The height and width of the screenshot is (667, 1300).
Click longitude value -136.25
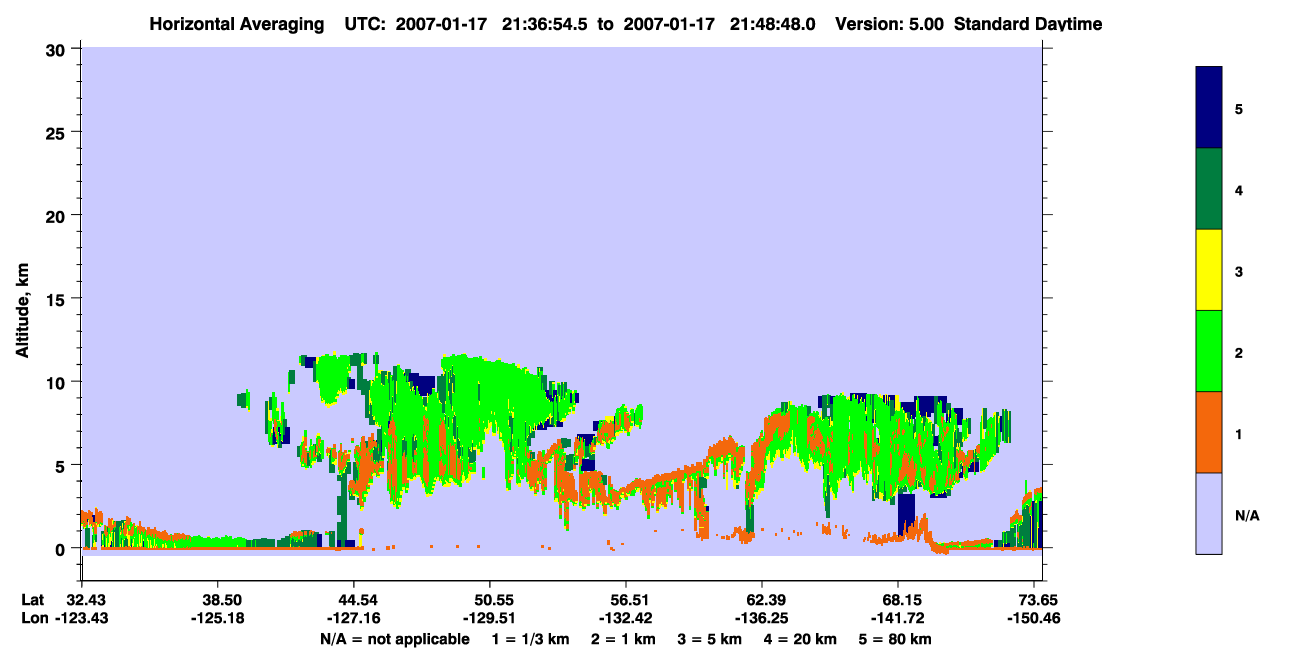(762, 618)
